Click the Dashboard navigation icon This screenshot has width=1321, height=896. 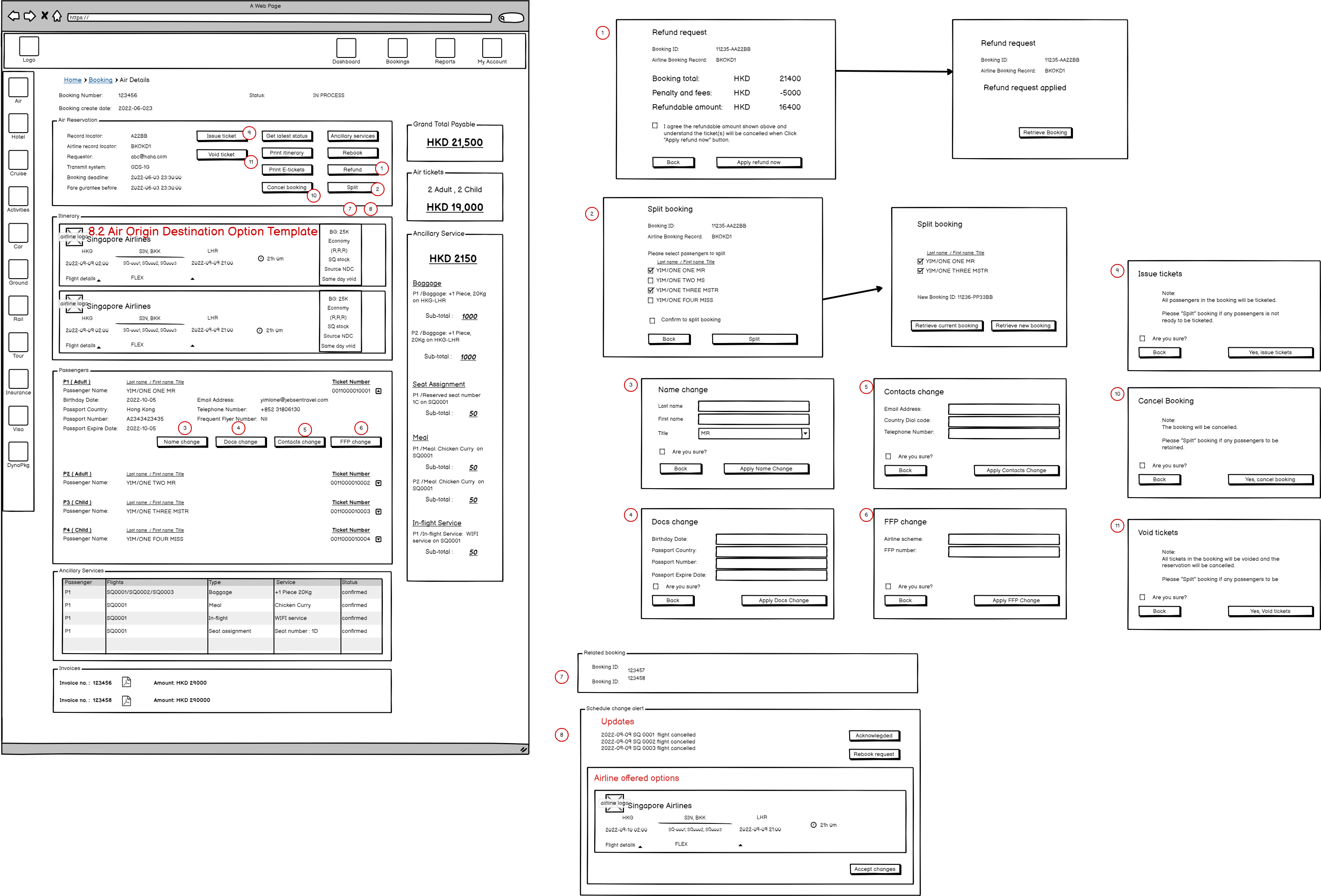pos(346,48)
